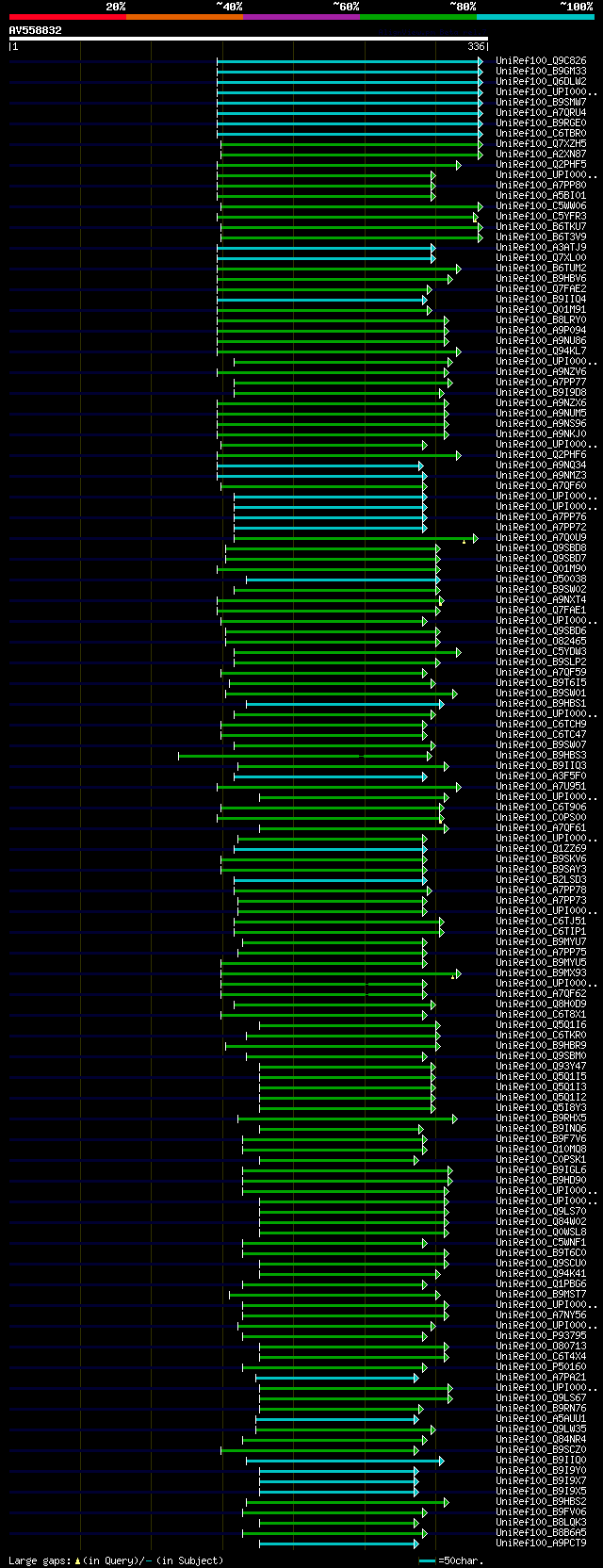Click label UniRef100_B2LSD3
Viewport: 603px width, 1568px height.
tap(541, 880)
